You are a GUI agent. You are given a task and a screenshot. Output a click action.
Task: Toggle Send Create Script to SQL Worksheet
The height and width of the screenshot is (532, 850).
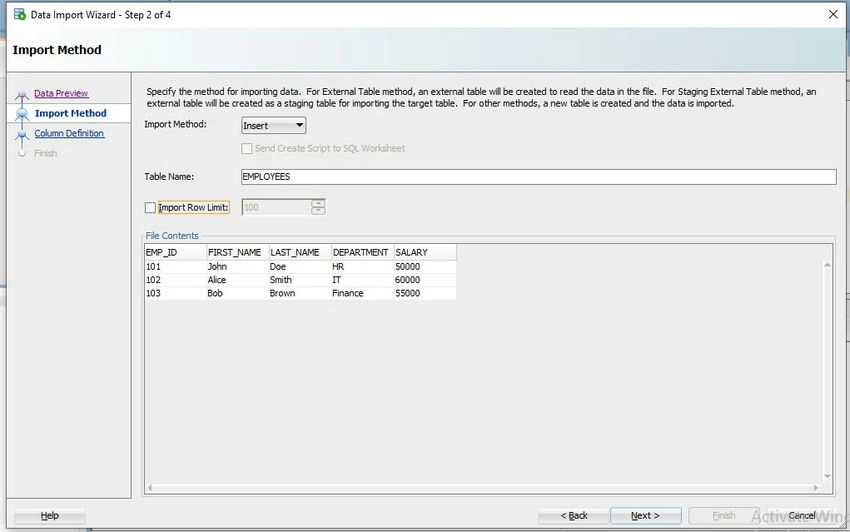[247, 149]
